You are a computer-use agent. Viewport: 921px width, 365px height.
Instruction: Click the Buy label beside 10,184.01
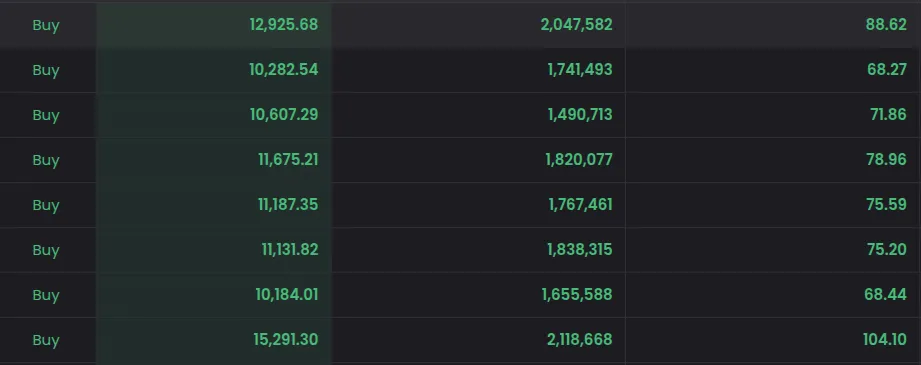pos(46,295)
